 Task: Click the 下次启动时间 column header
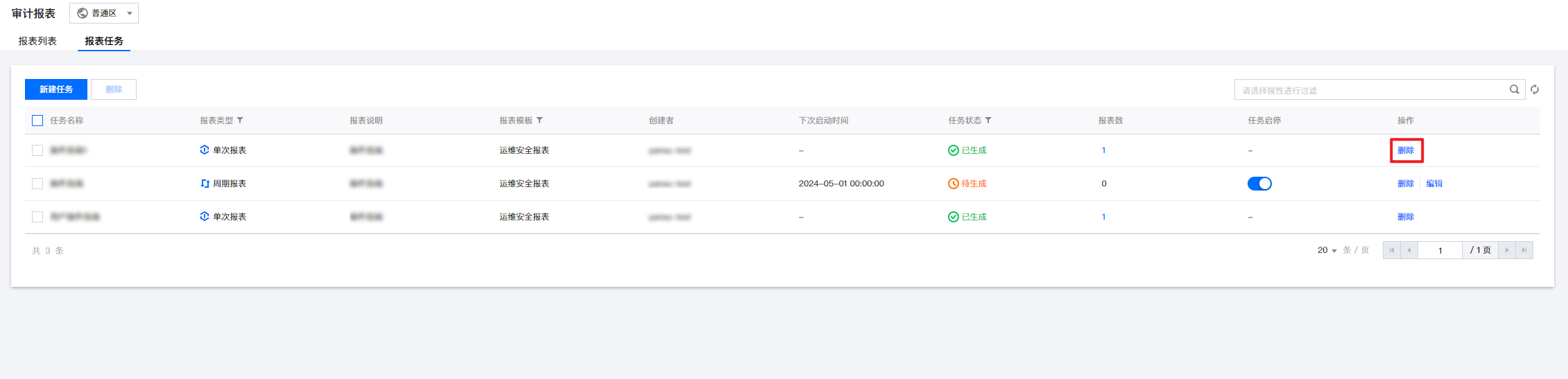(823, 121)
